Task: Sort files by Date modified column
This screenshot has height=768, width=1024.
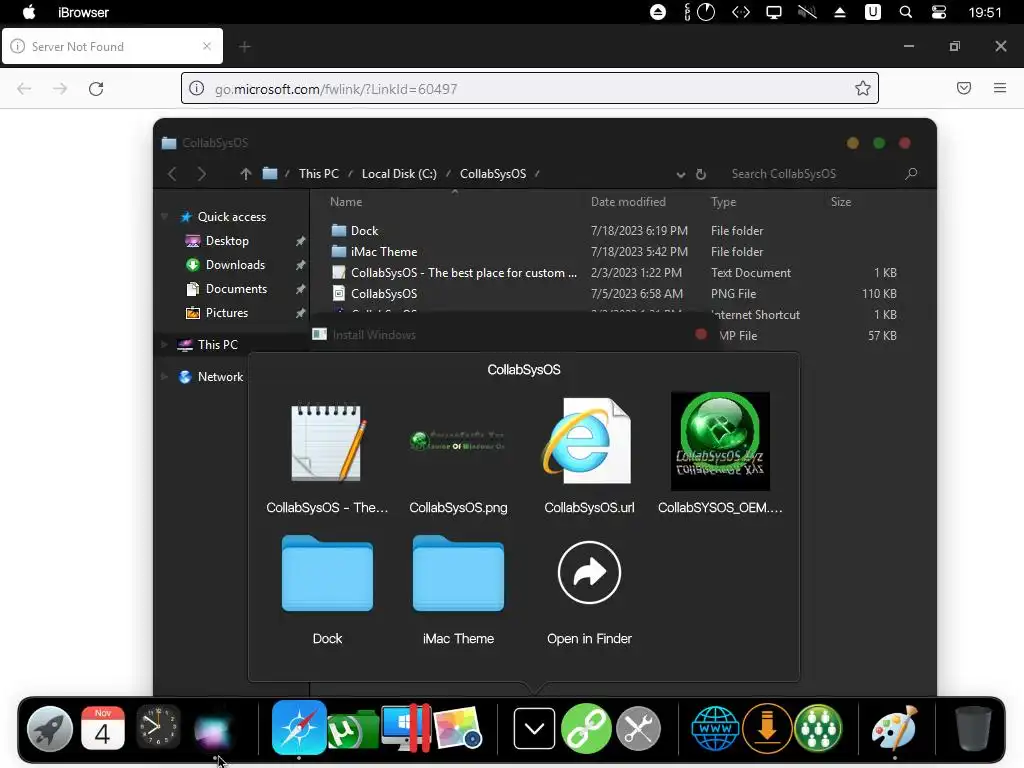Action: 628,202
